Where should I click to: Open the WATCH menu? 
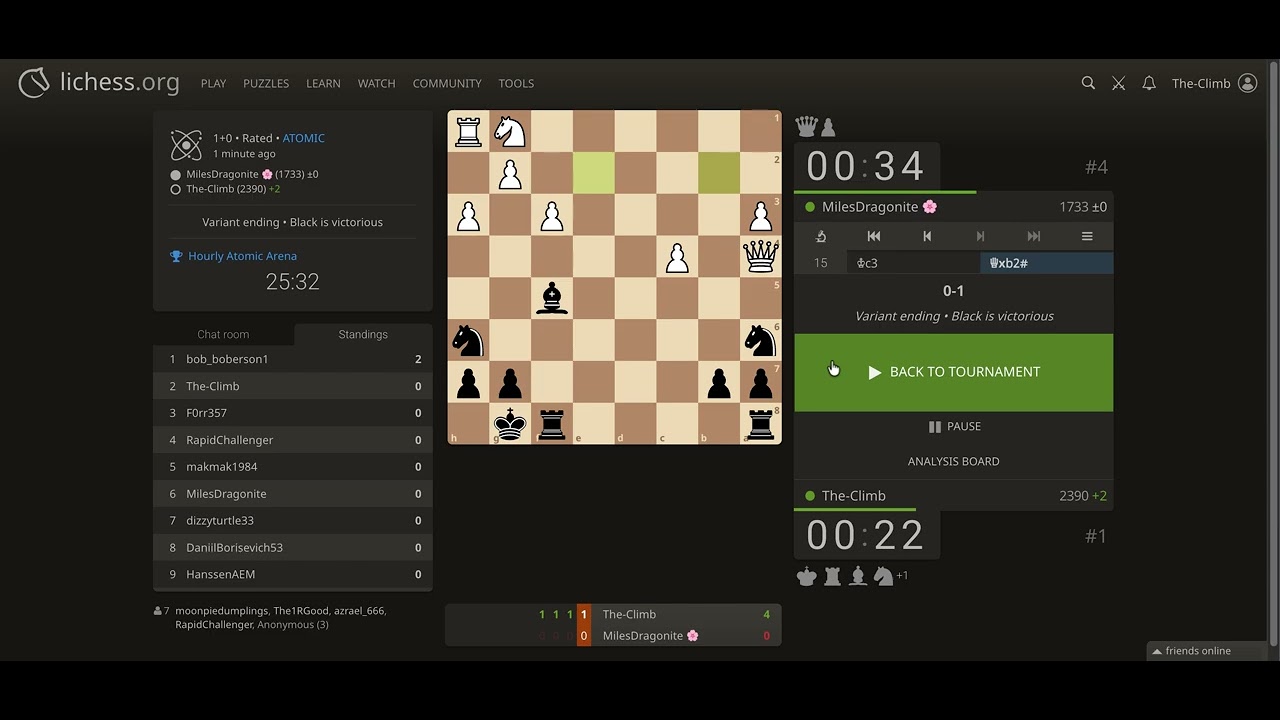pyautogui.click(x=376, y=83)
